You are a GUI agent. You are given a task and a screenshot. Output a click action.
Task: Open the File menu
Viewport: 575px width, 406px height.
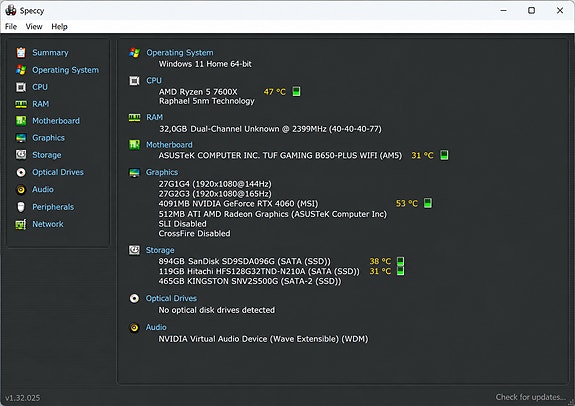tap(11, 26)
